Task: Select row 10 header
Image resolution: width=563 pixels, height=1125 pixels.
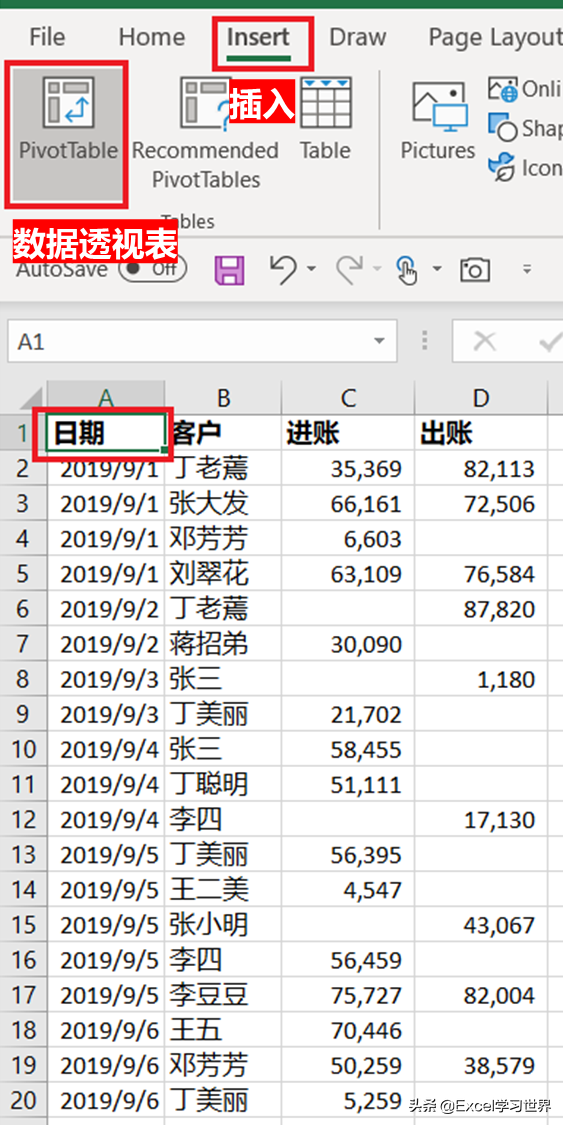Action: [23, 750]
